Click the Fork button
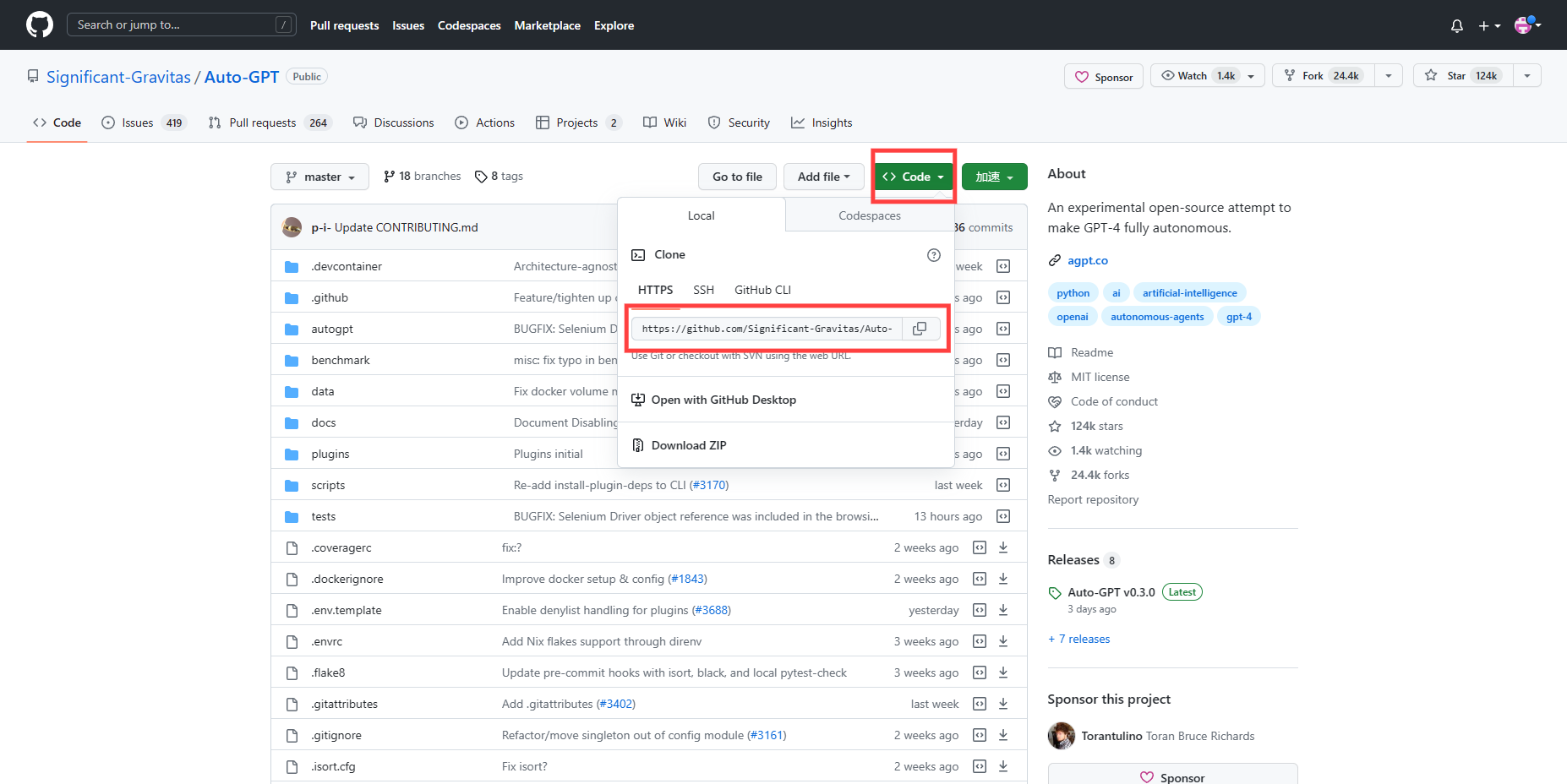The width and height of the screenshot is (1567, 784). click(x=1323, y=76)
